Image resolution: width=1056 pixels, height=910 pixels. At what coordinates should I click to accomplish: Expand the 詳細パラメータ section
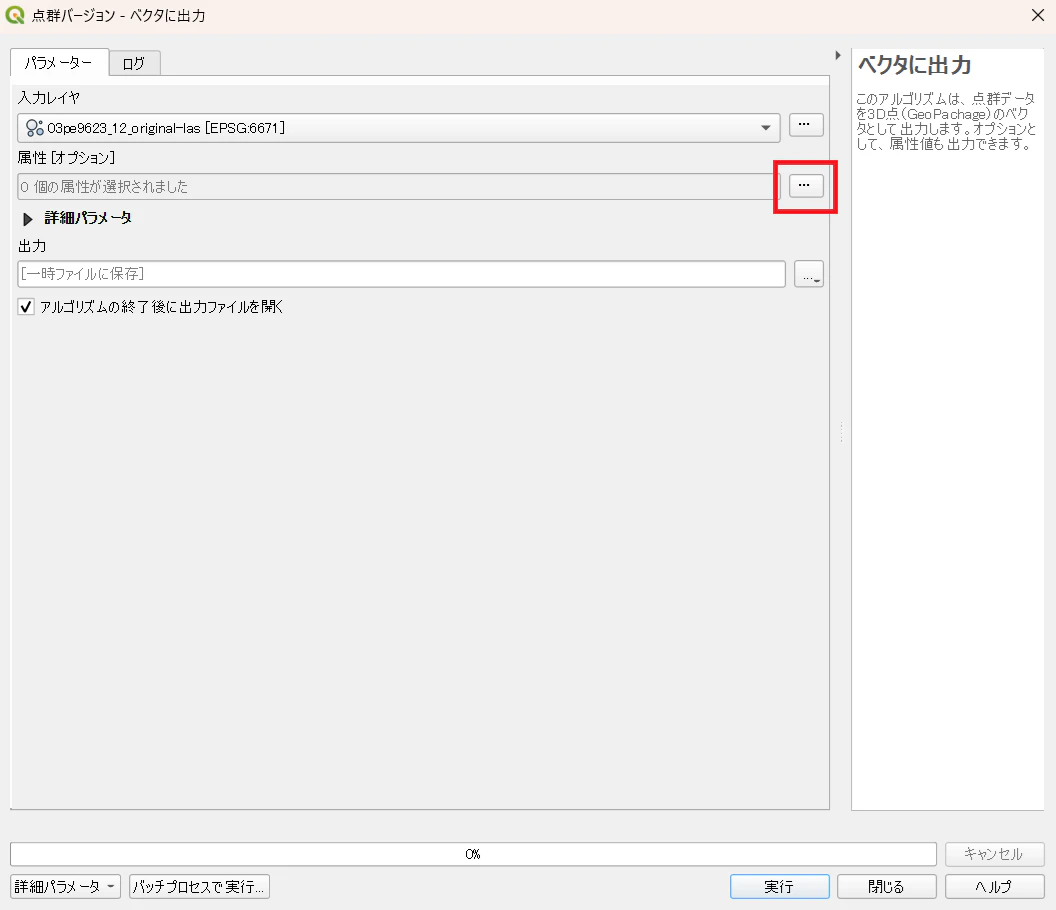click(28, 219)
